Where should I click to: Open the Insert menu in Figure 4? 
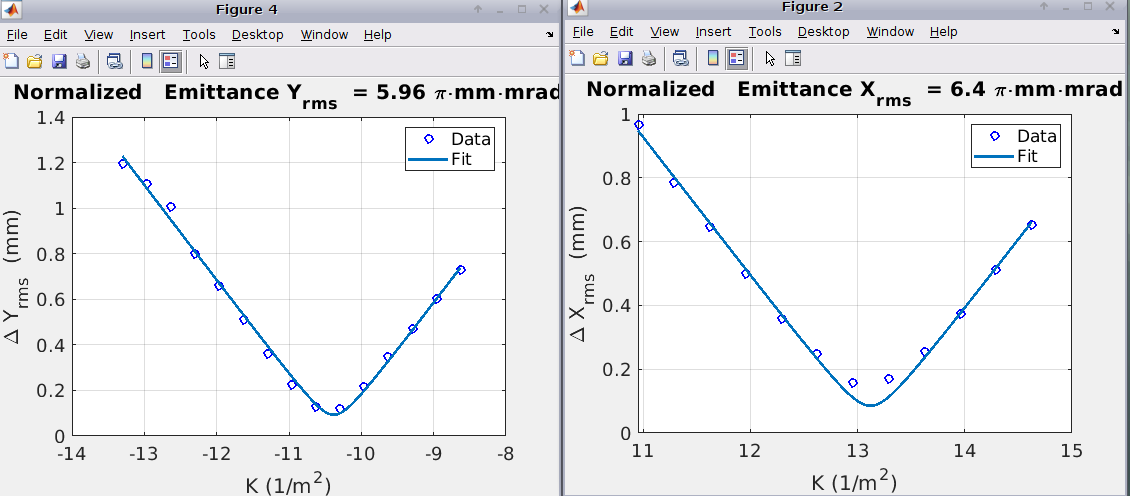pos(147,35)
